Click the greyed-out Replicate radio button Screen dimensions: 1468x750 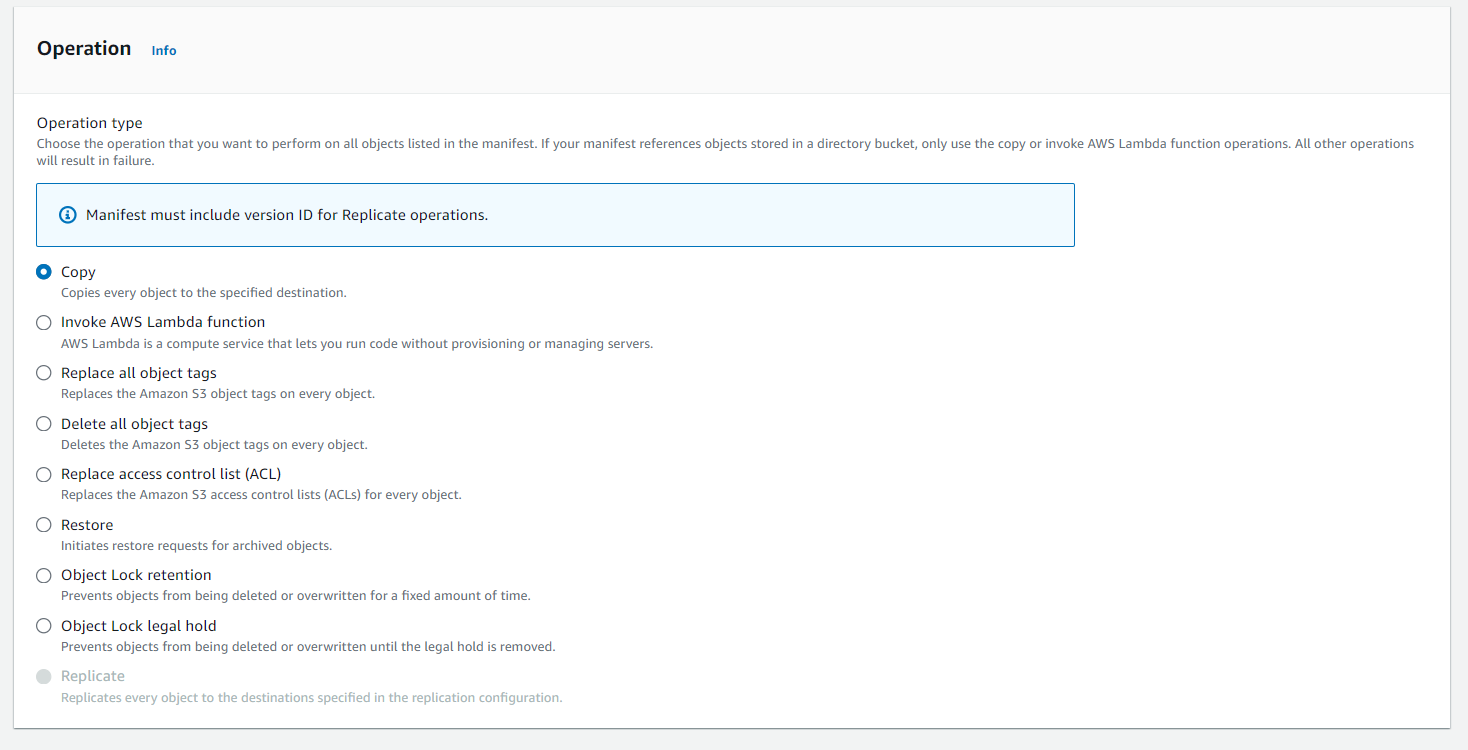[x=44, y=677]
